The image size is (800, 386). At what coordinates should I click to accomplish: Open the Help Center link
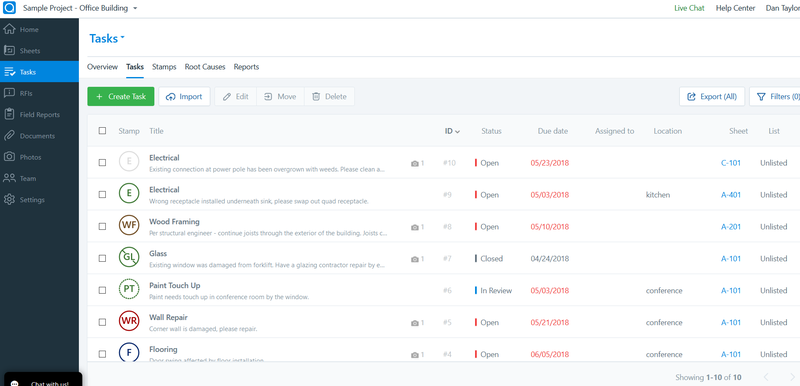pyautogui.click(x=735, y=8)
